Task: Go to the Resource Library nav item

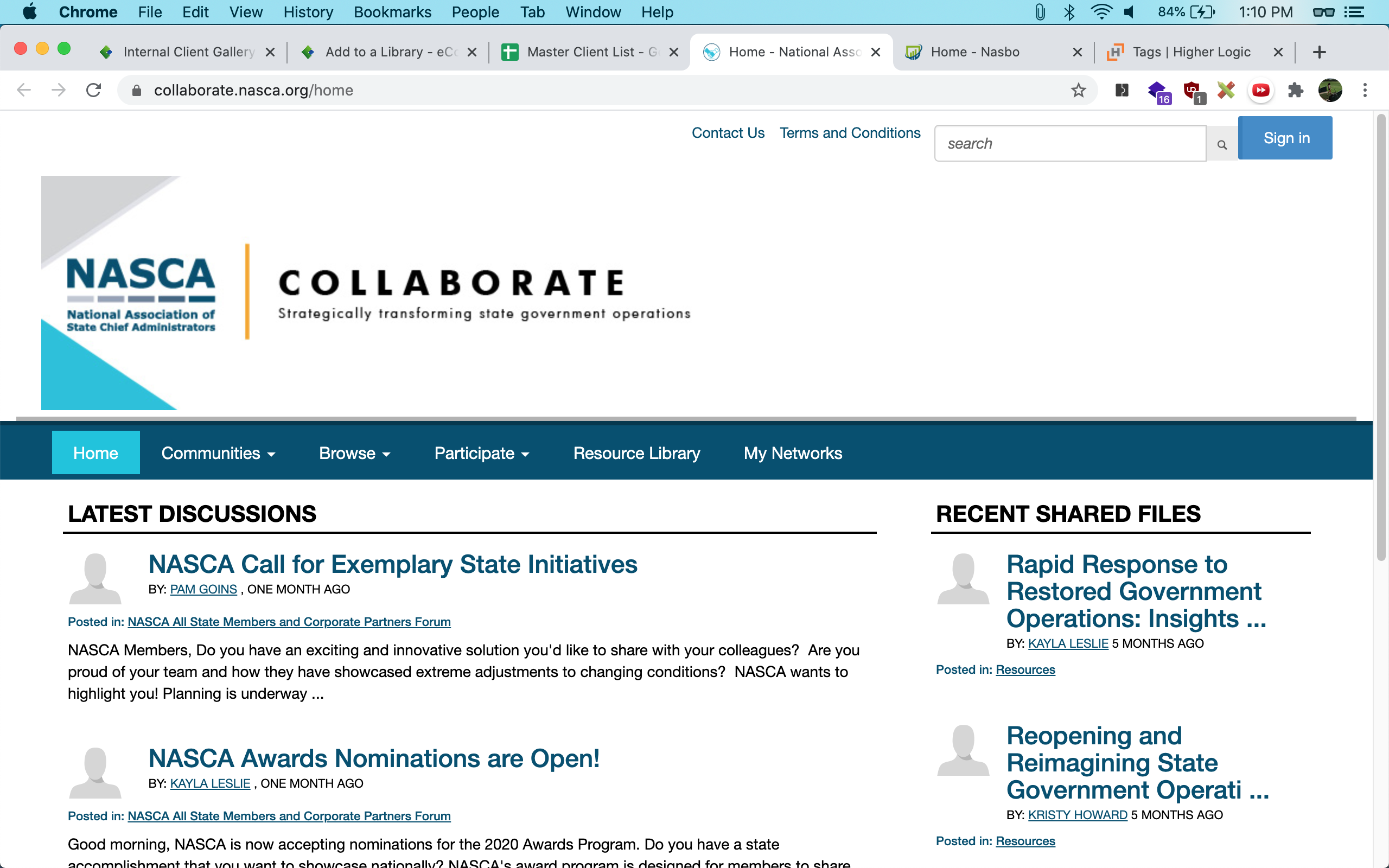Action: click(636, 453)
